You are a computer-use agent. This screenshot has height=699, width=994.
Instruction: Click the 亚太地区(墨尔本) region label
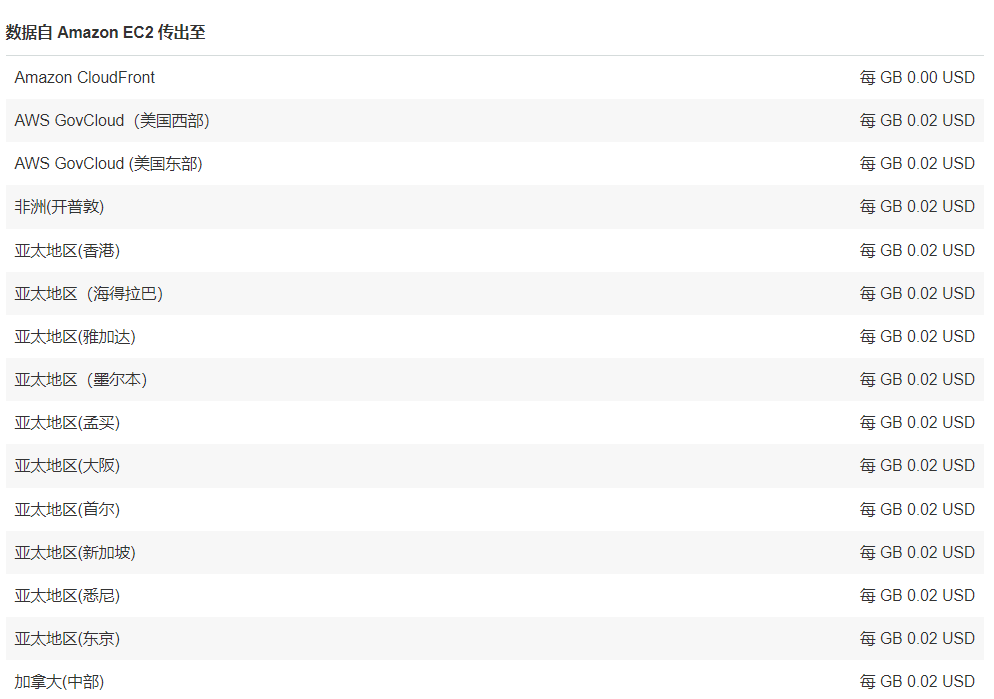click(x=81, y=379)
